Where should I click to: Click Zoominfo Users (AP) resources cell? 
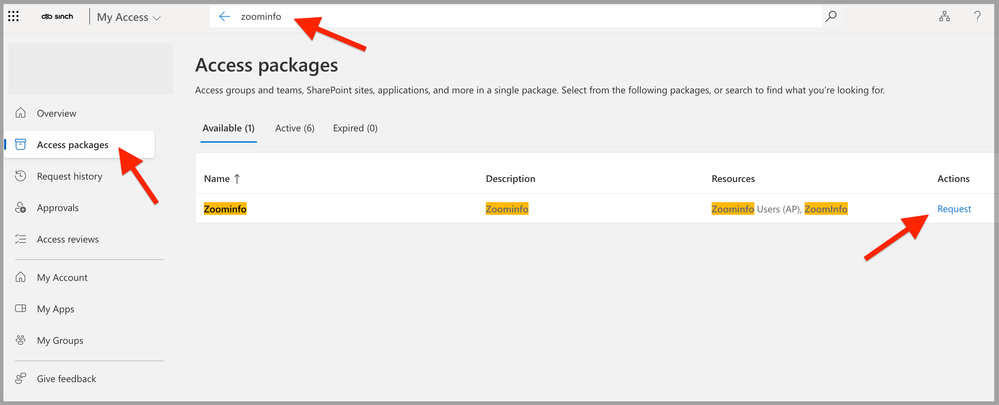tap(780, 209)
